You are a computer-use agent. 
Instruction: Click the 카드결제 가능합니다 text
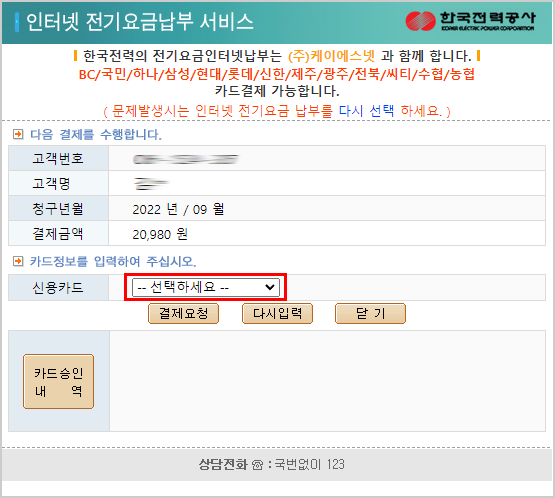pos(277,91)
